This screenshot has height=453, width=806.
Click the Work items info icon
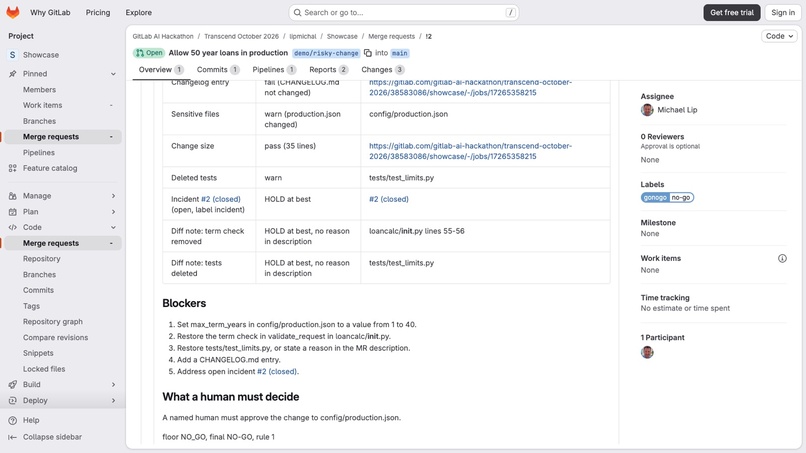point(782,259)
